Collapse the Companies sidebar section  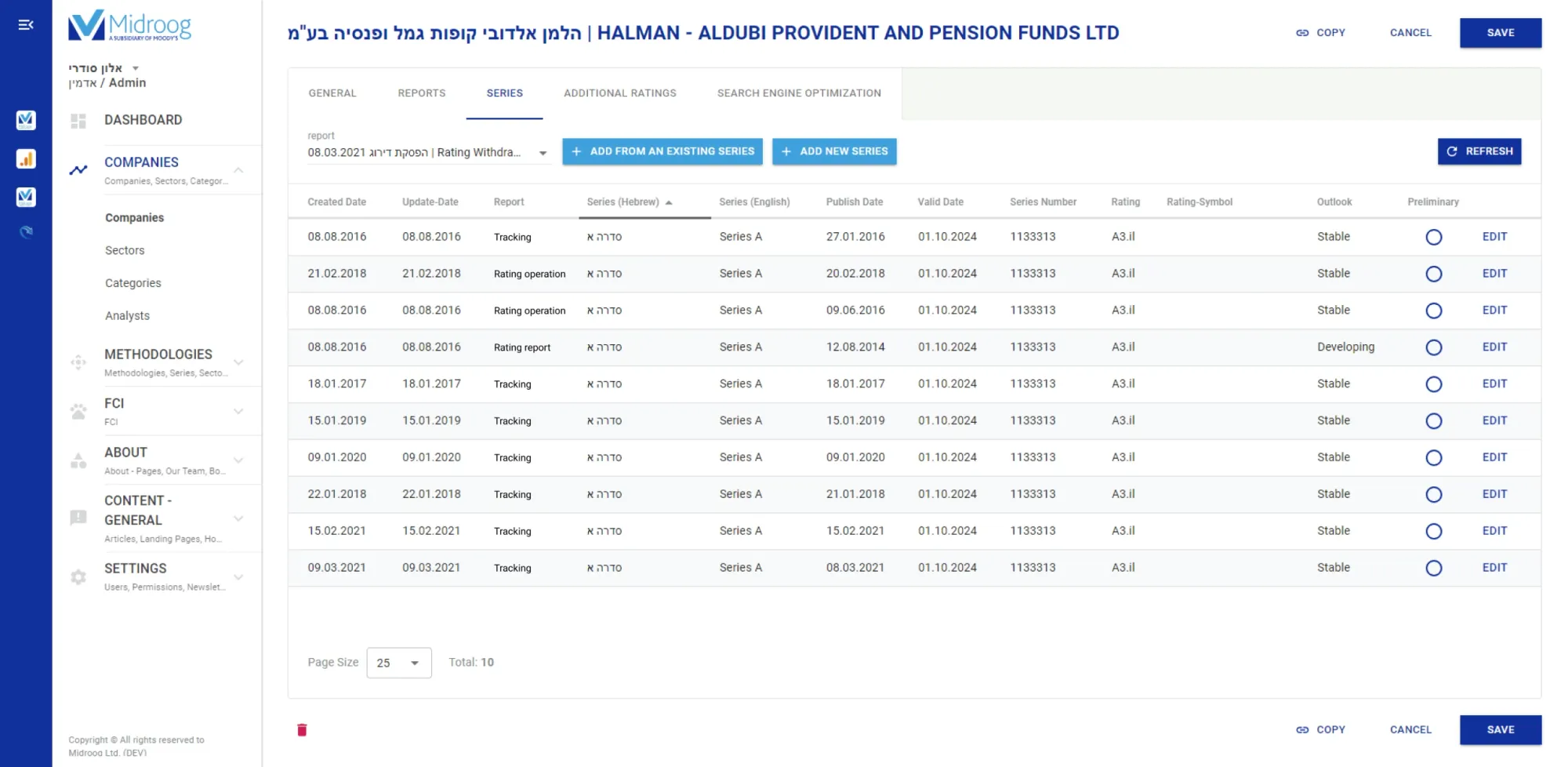(x=238, y=170)
